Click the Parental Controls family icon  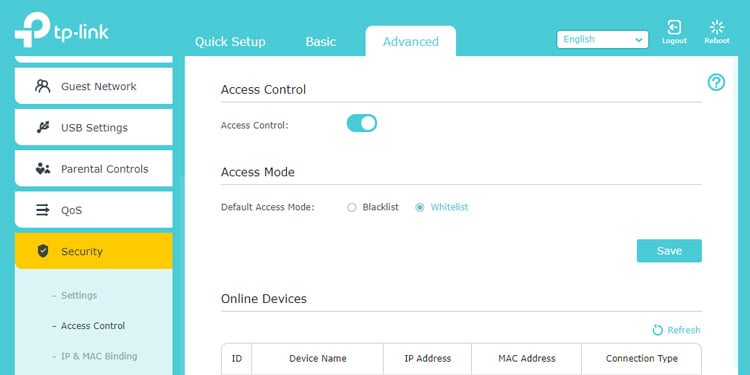(x=43, y=169)
